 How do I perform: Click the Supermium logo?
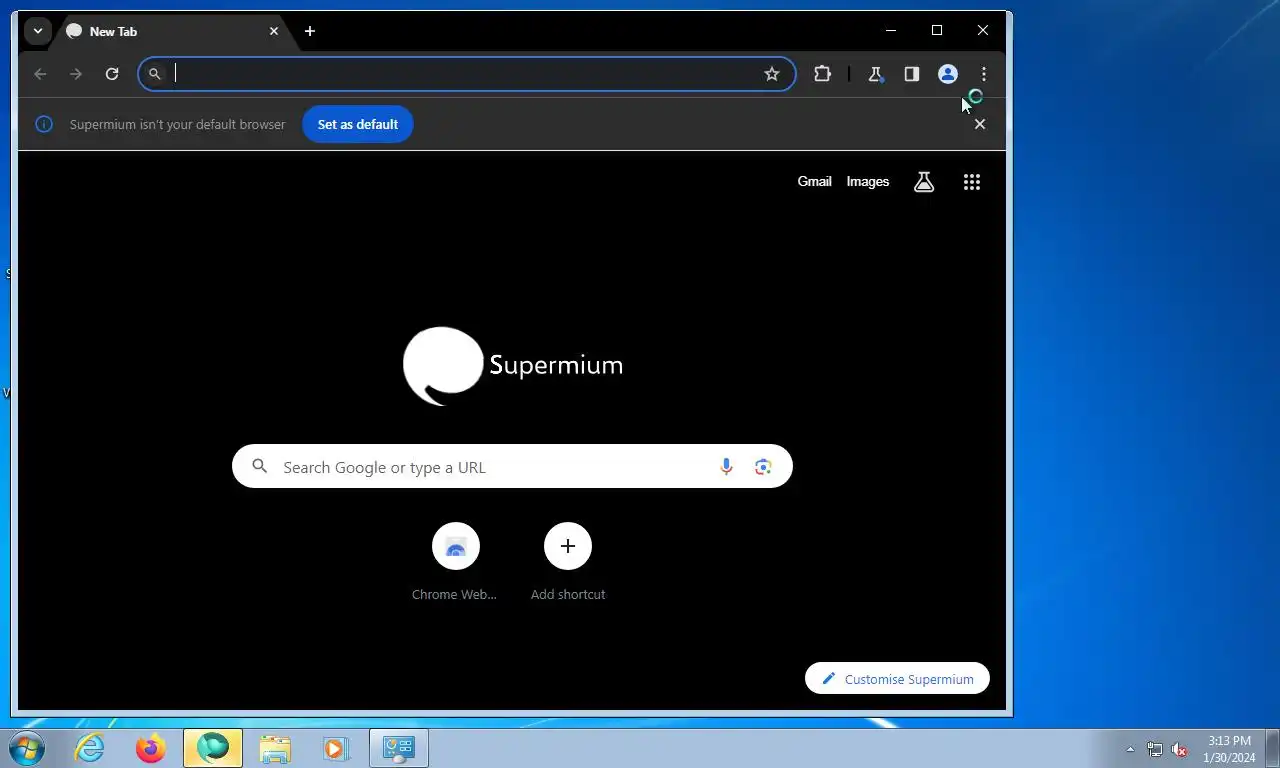click(x=513, y=366)
